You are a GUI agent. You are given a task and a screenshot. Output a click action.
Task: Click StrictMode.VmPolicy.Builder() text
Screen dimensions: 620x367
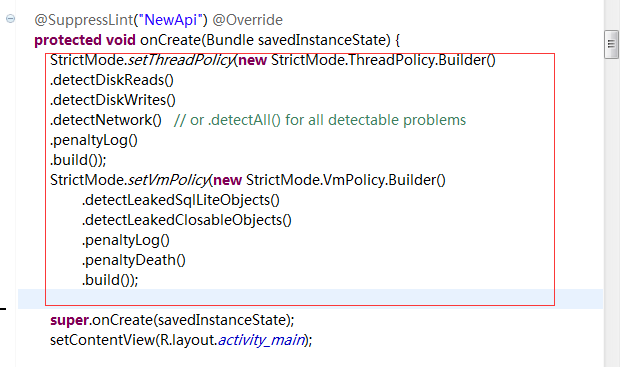[346, 180]
